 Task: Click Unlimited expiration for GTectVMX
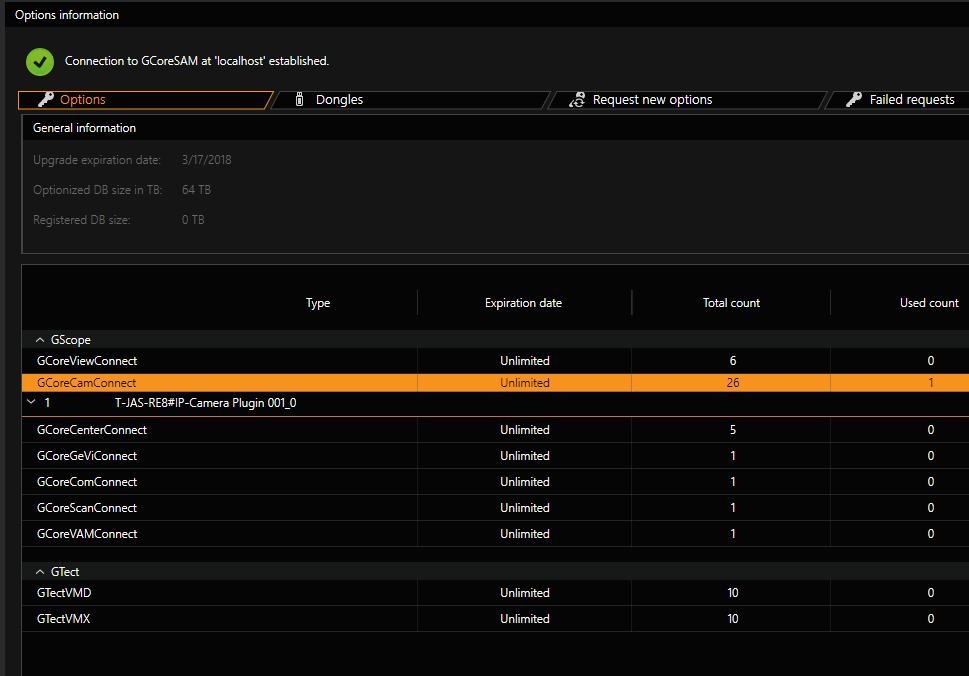(x=525, y=619)
